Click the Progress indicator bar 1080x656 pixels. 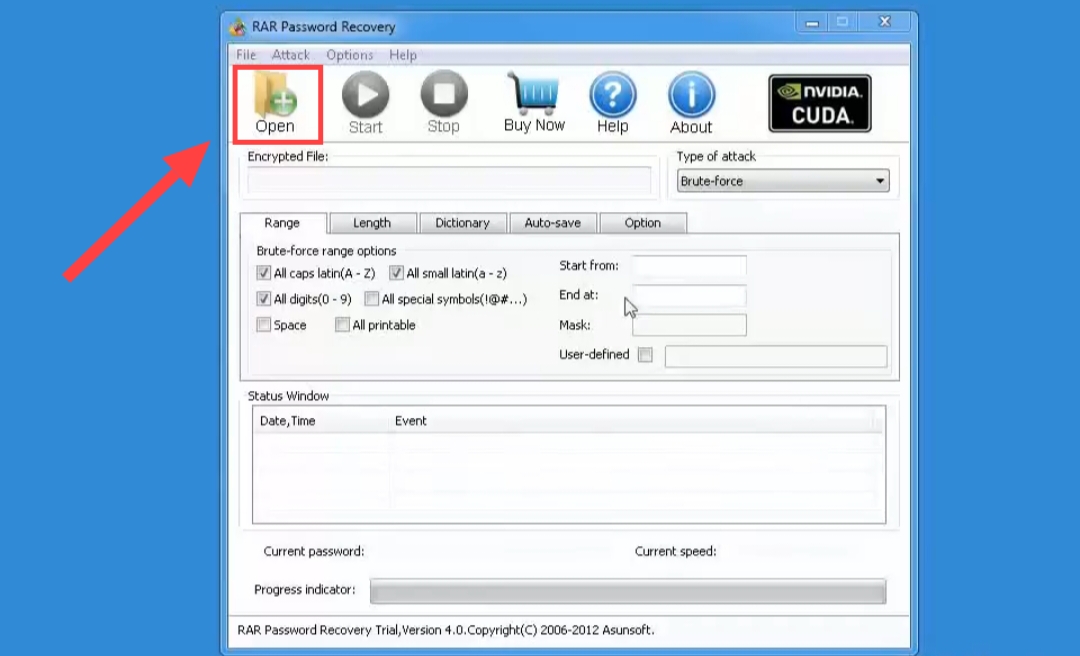point(628,591)
